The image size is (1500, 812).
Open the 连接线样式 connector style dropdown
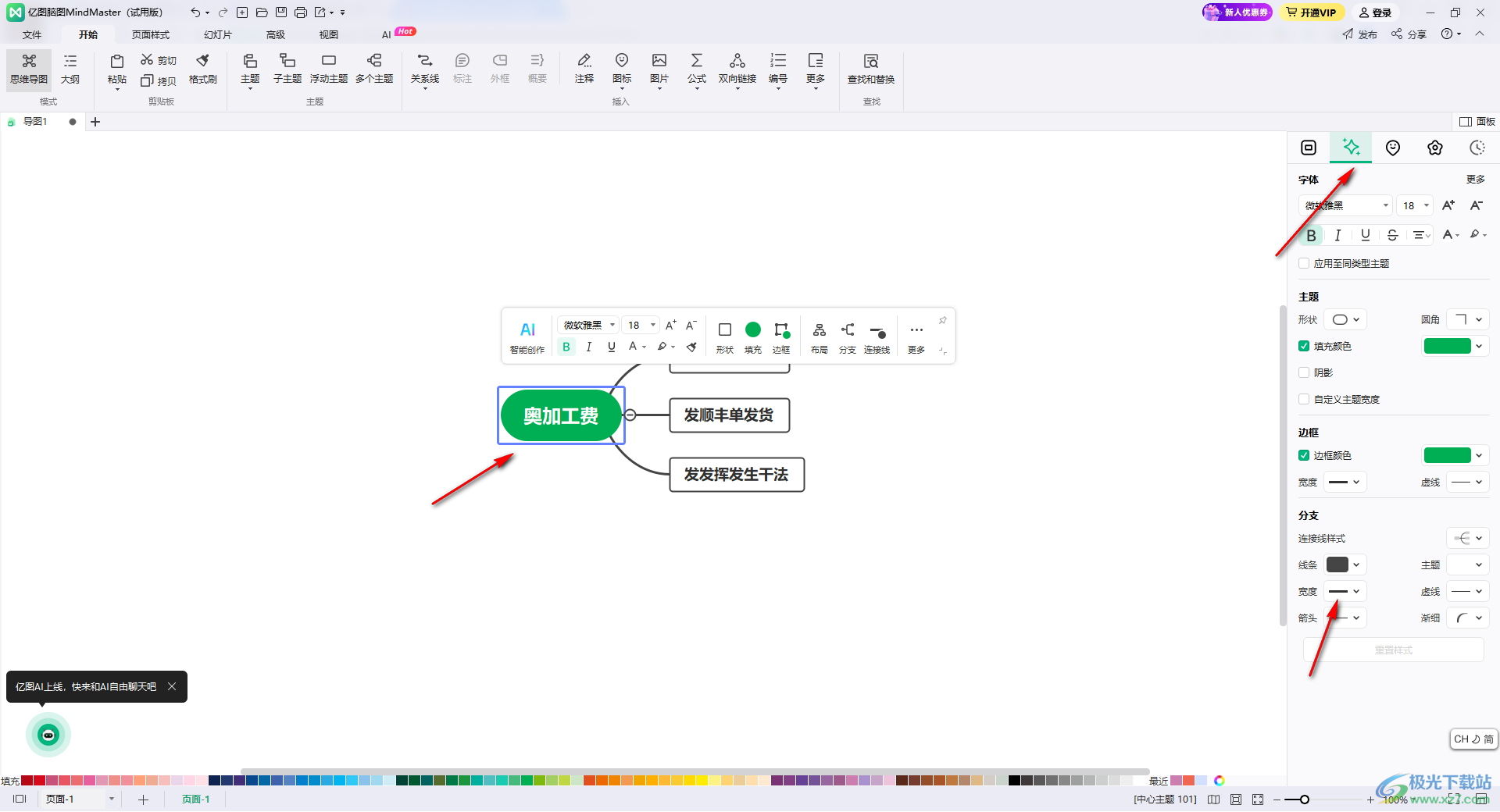pyautogui.click(x=1468, y=538)
